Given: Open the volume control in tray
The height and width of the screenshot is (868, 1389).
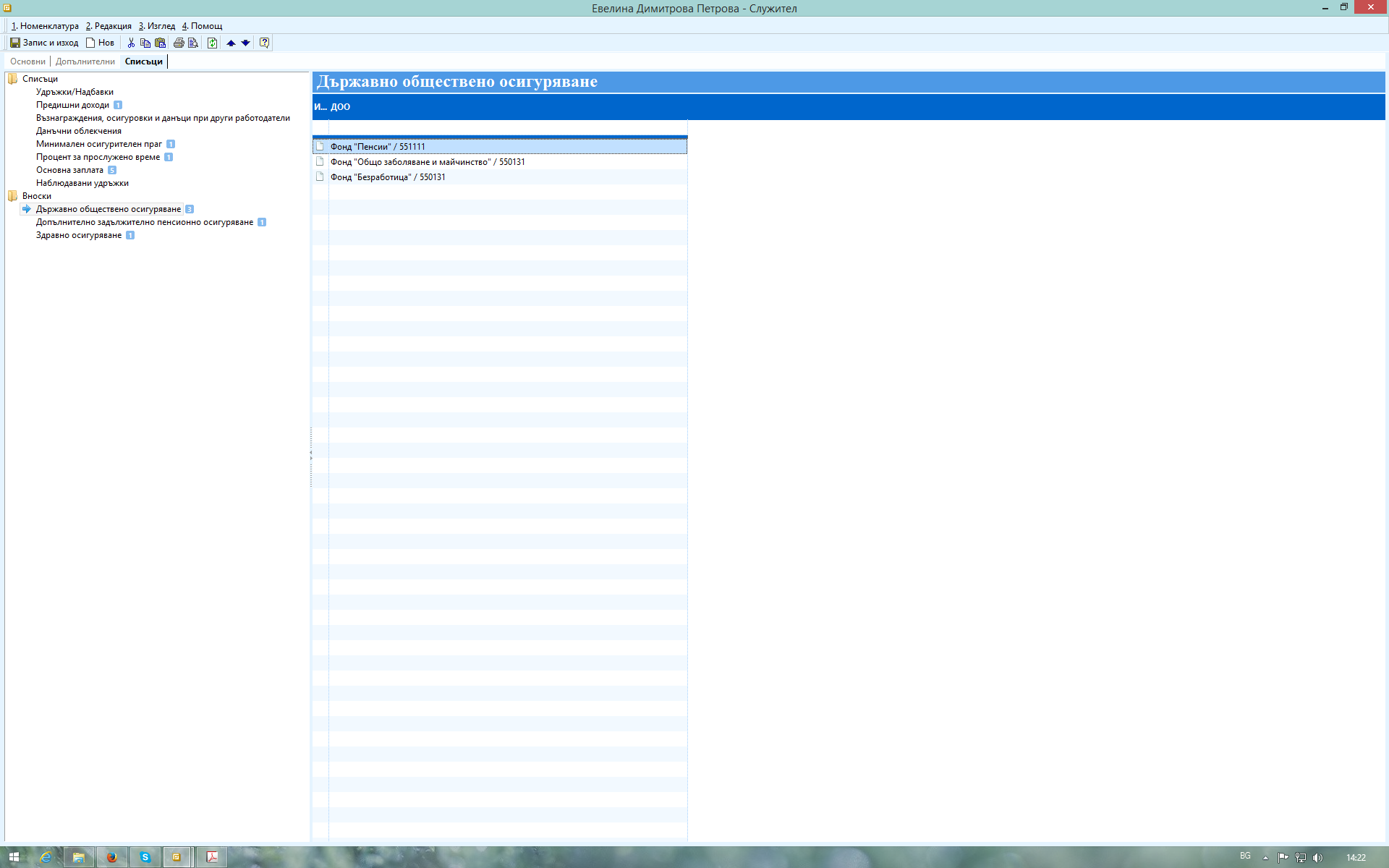Looking at the screenshot, I should click(1318, 858).
